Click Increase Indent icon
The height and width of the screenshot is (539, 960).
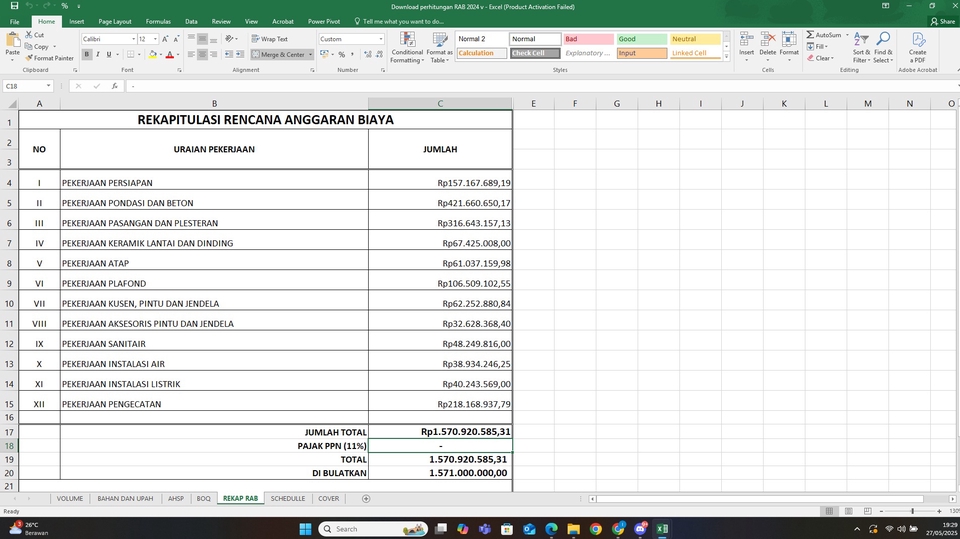pos(240,55)
